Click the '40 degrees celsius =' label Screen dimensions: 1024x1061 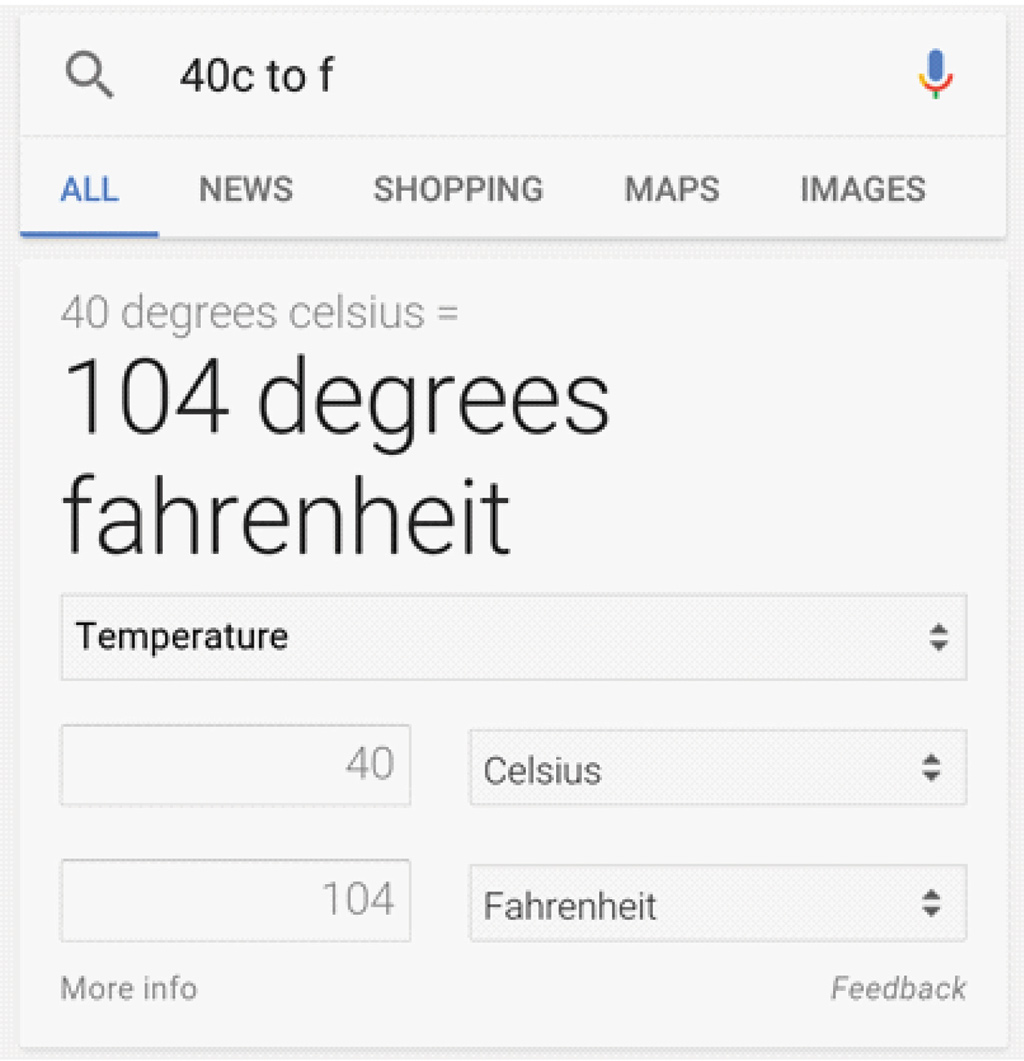pos(259,313)
